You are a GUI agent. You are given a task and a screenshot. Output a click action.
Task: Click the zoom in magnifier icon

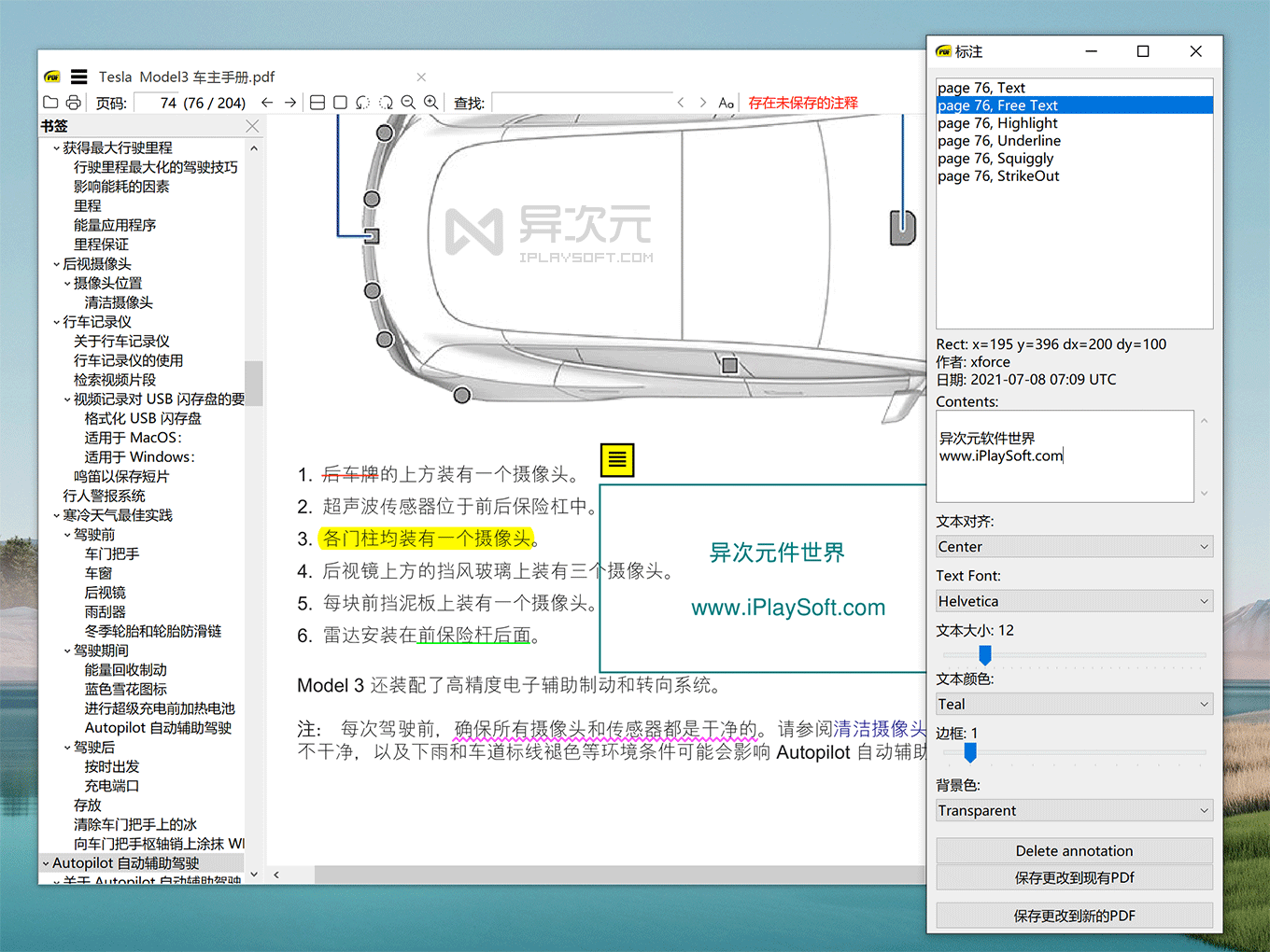tap(430, 103)
